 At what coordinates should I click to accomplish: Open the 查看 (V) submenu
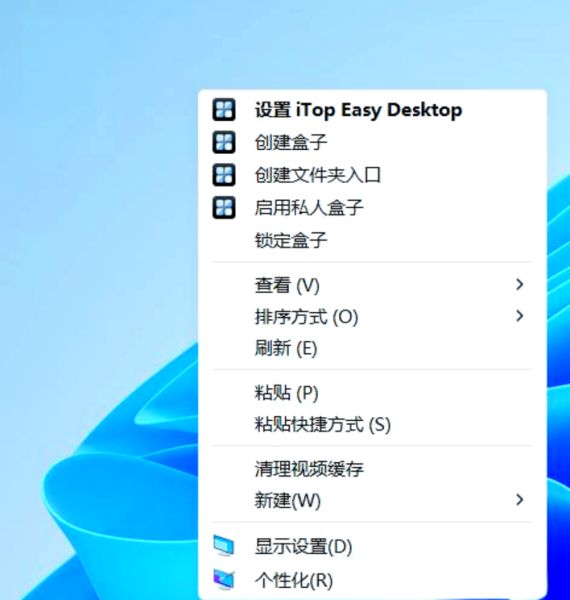[x=372, y=285]
